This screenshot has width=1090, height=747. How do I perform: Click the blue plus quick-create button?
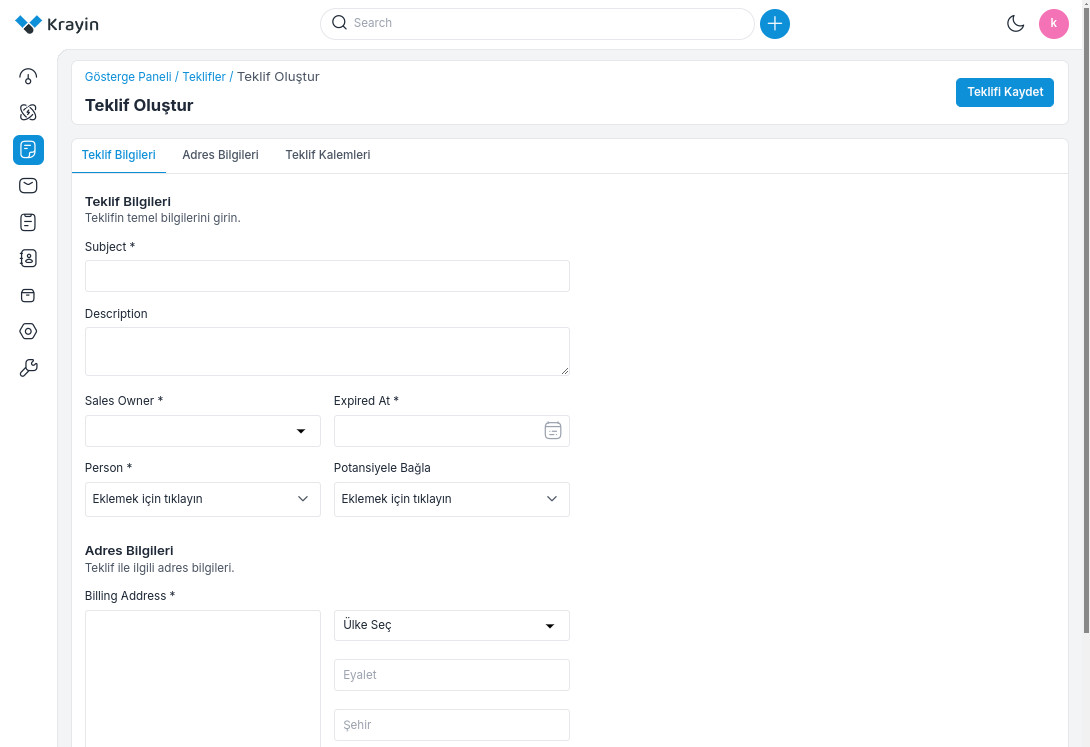pyautogui.click(x=775, y=23)
